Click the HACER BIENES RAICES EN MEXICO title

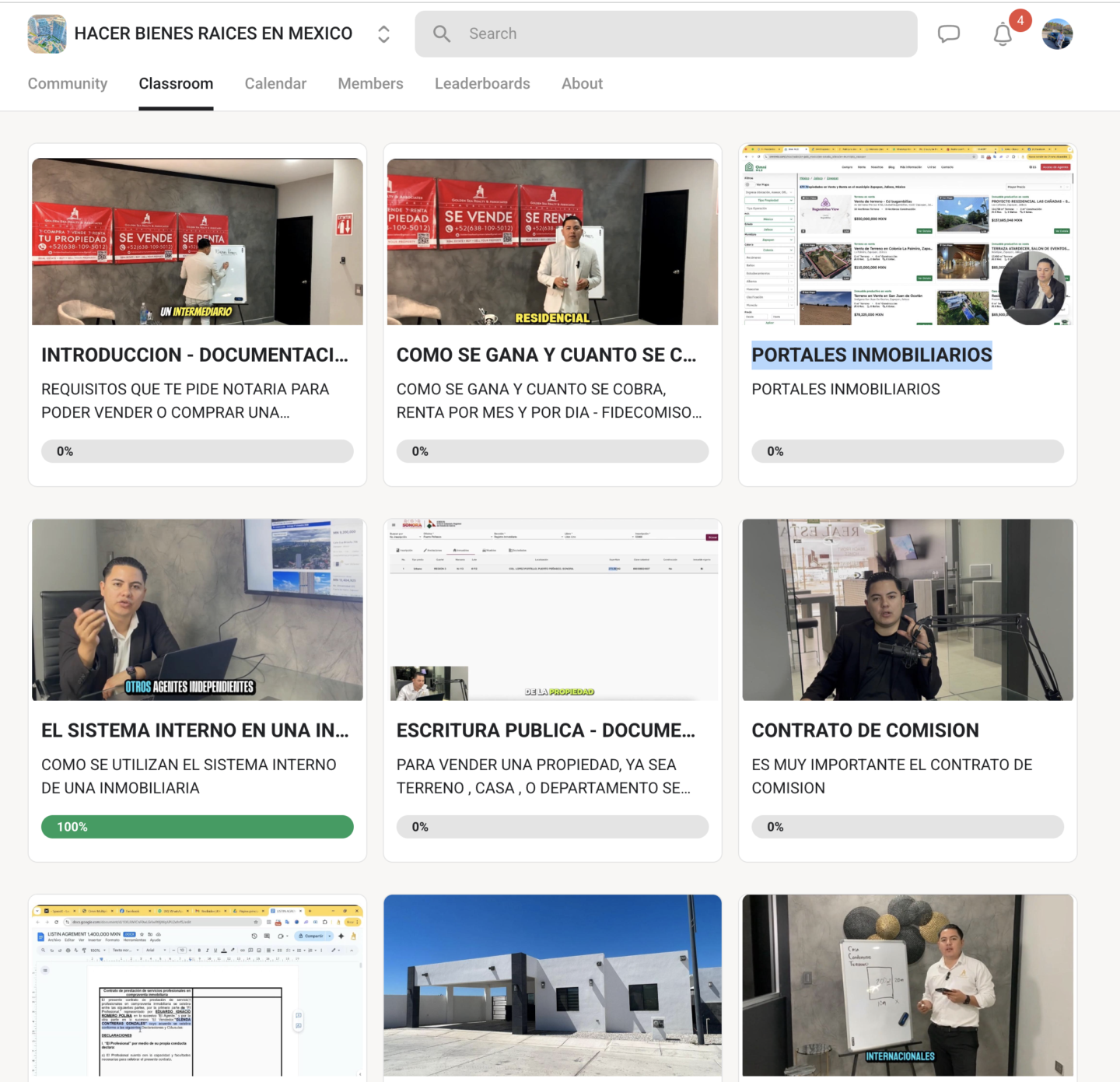[213, 33]
